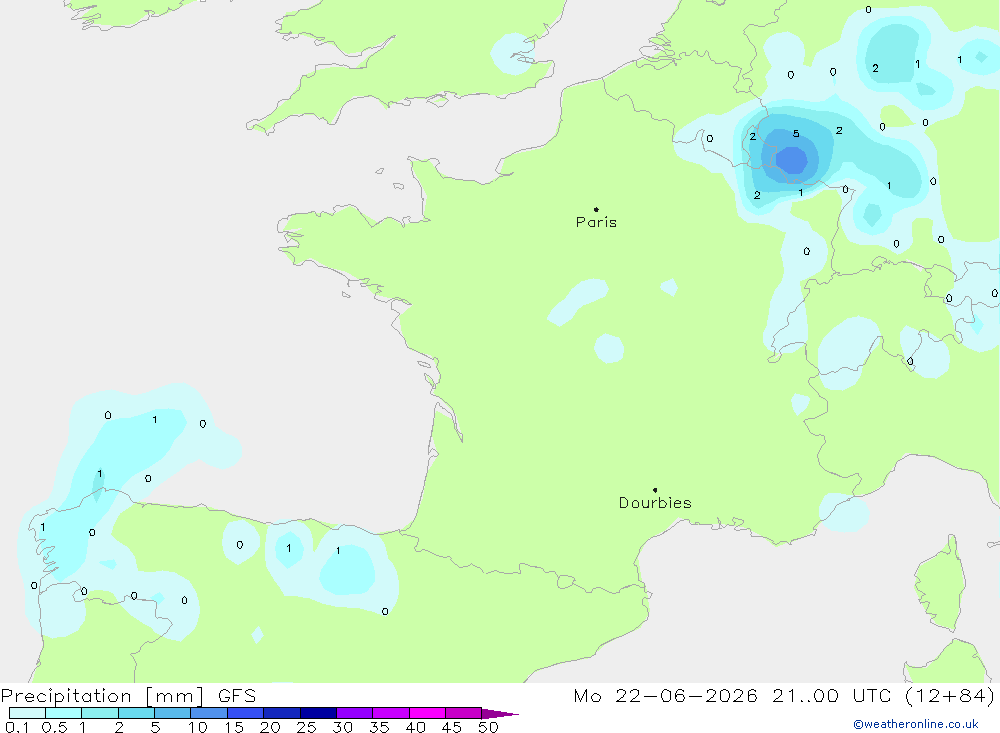This screenshot has height=733, width=1000.
Task: Click the 0.1 mm lightest legend swatch
Action: [x=27, y=713]
